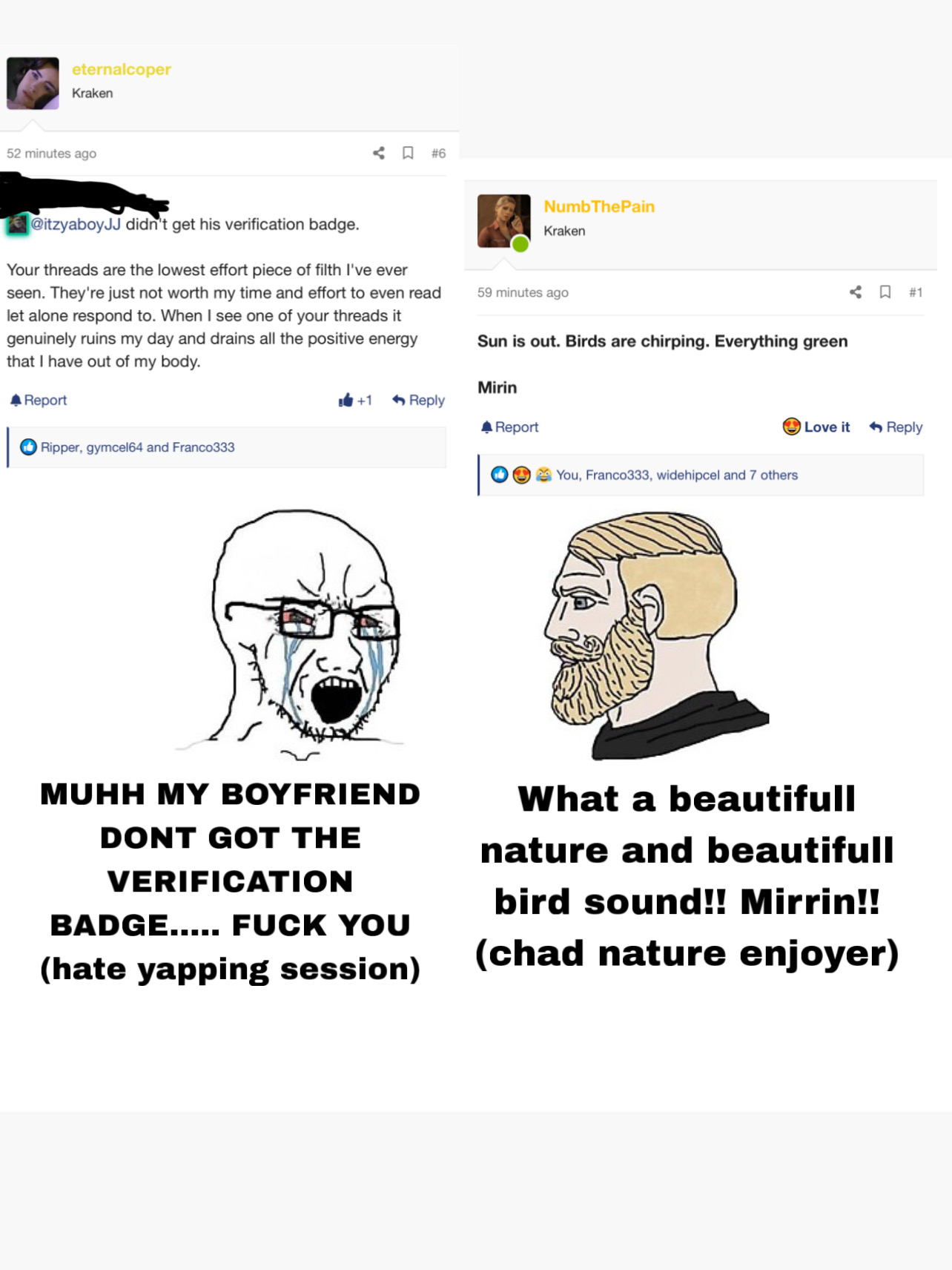952x1270 pixels.
Task: Open the @itzyaboyJJ mention
Action: 75,224
